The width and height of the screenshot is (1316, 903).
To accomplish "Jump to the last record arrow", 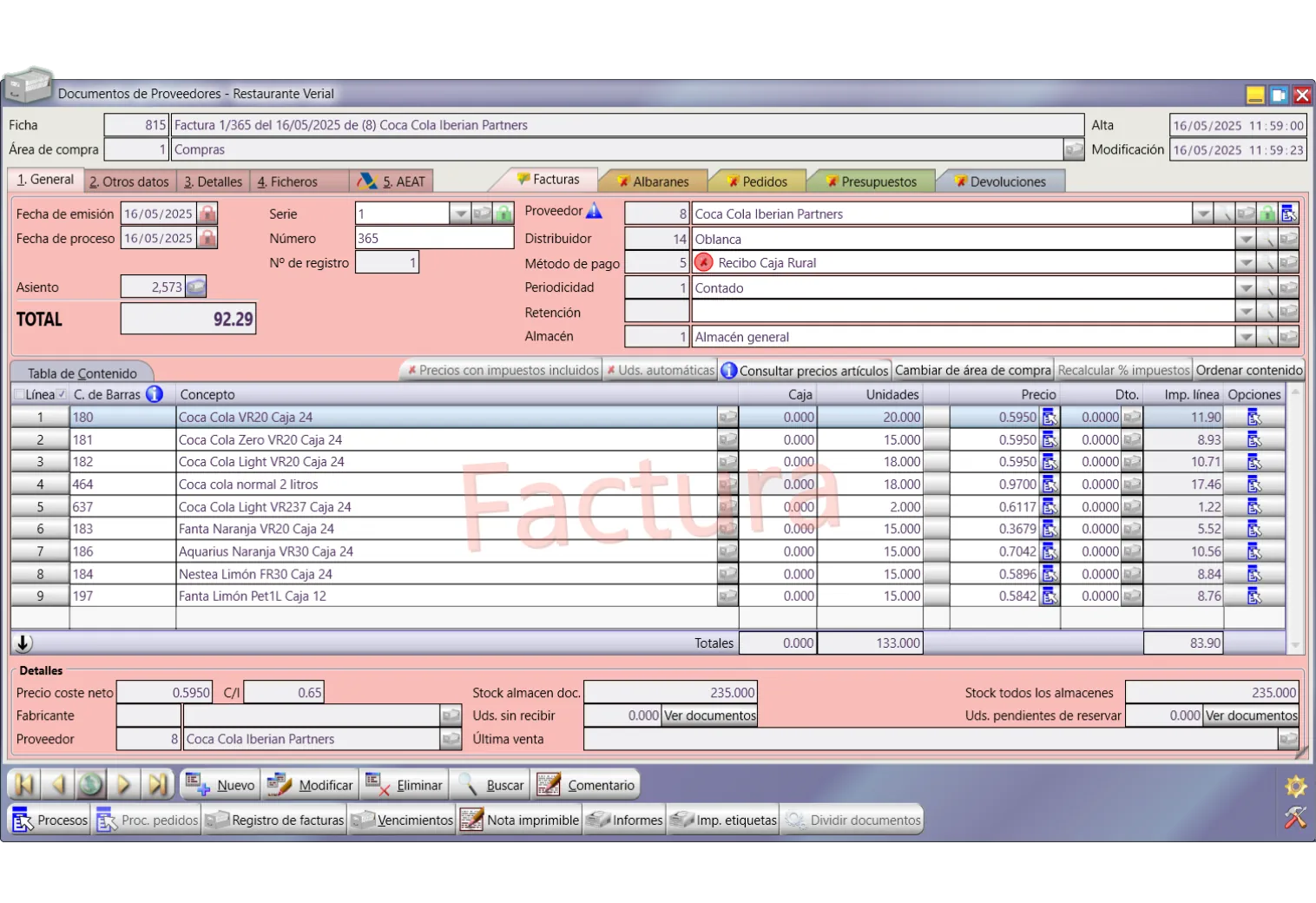I will [x=157, y=785].
